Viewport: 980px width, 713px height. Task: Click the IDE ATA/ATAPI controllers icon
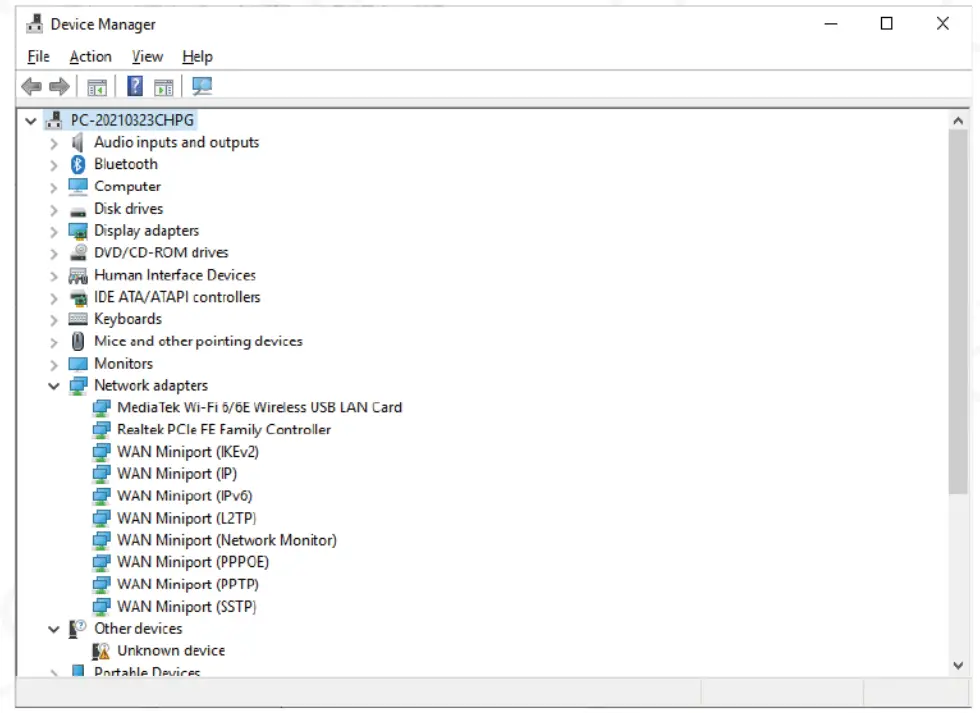coord(78,298)
